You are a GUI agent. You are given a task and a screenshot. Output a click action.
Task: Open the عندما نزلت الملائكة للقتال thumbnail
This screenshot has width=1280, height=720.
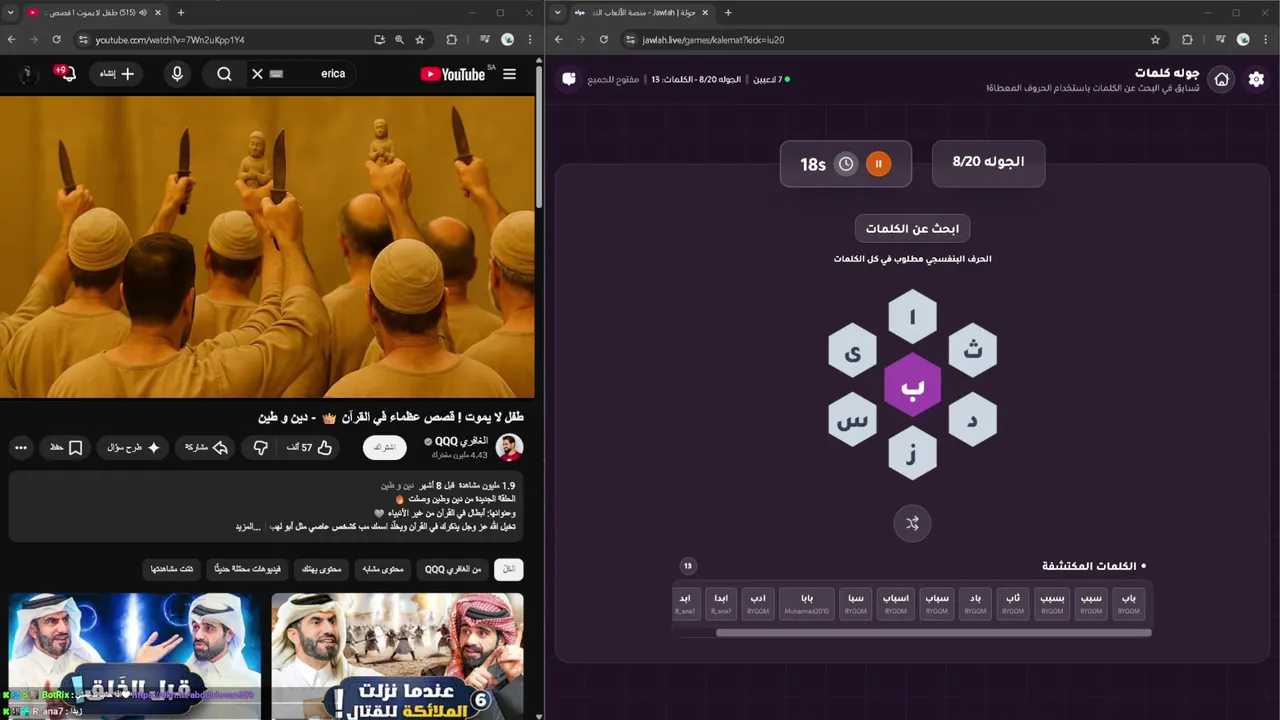tap(397, 655)
